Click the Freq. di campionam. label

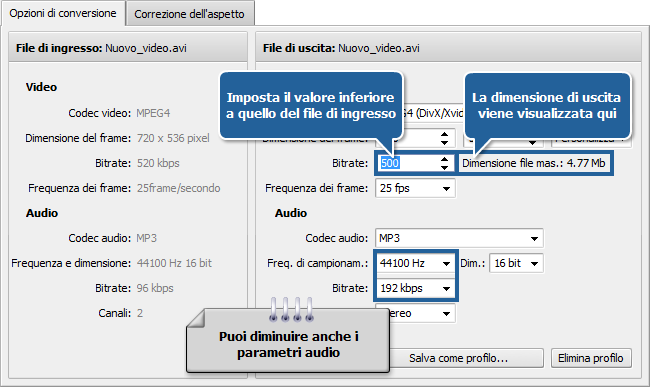pos(318,263)
